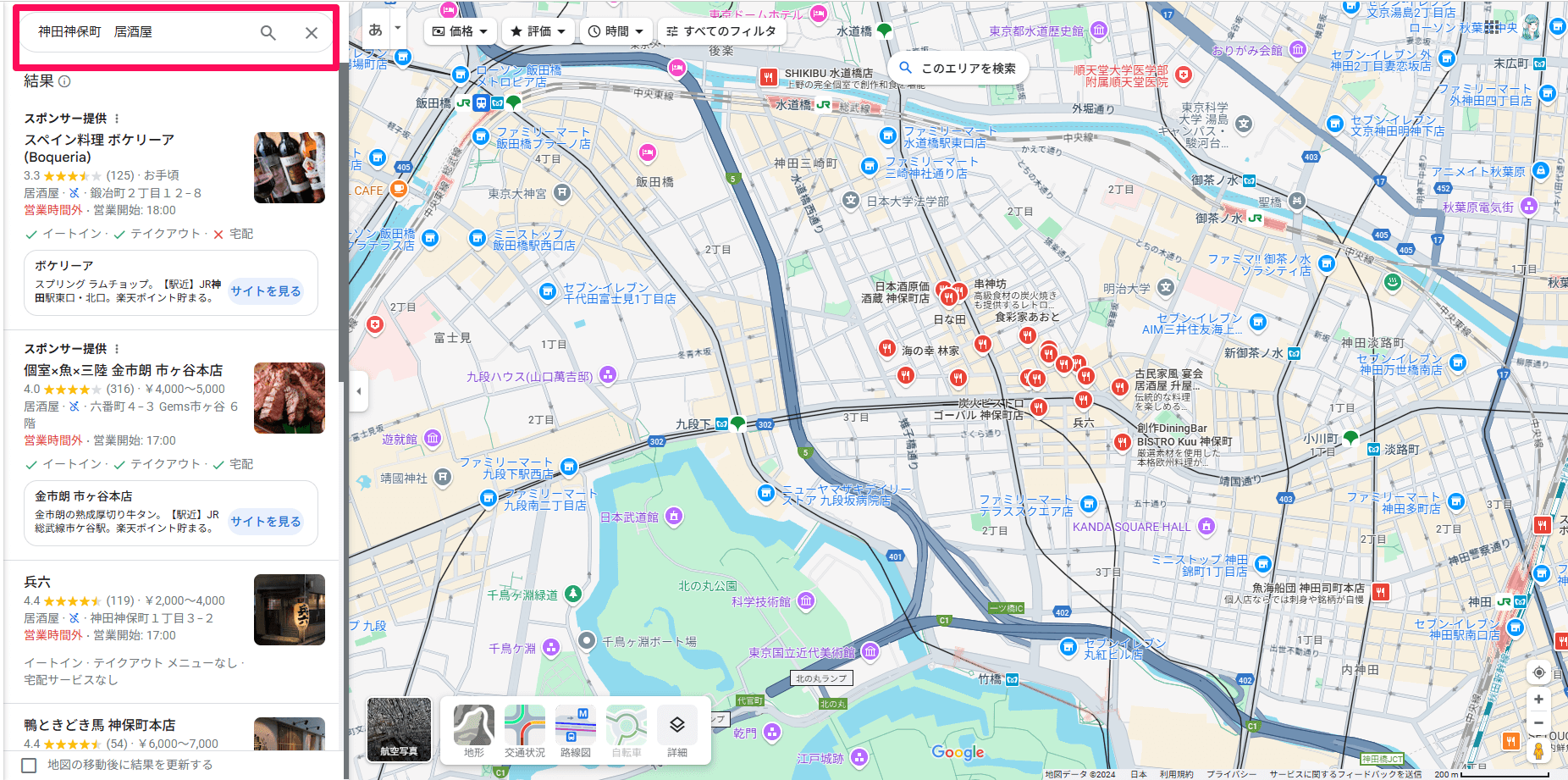Click 魚海船団 神田司町本店 restaurant pin
Viewport: 1568px width, 780px height.
(x=1380, y=592)
